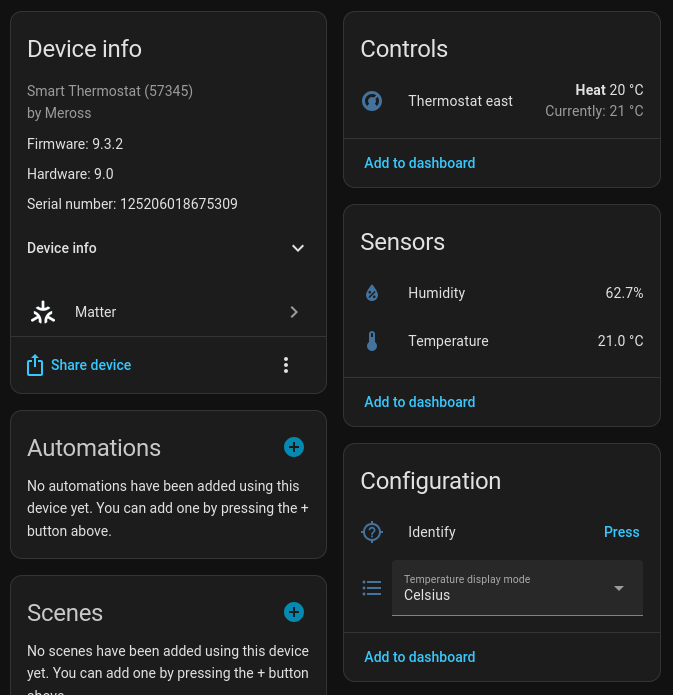This screenshot has height=695, width=673.
Task: Expand the Device info section chevron
Action: (x=297, y=248)
